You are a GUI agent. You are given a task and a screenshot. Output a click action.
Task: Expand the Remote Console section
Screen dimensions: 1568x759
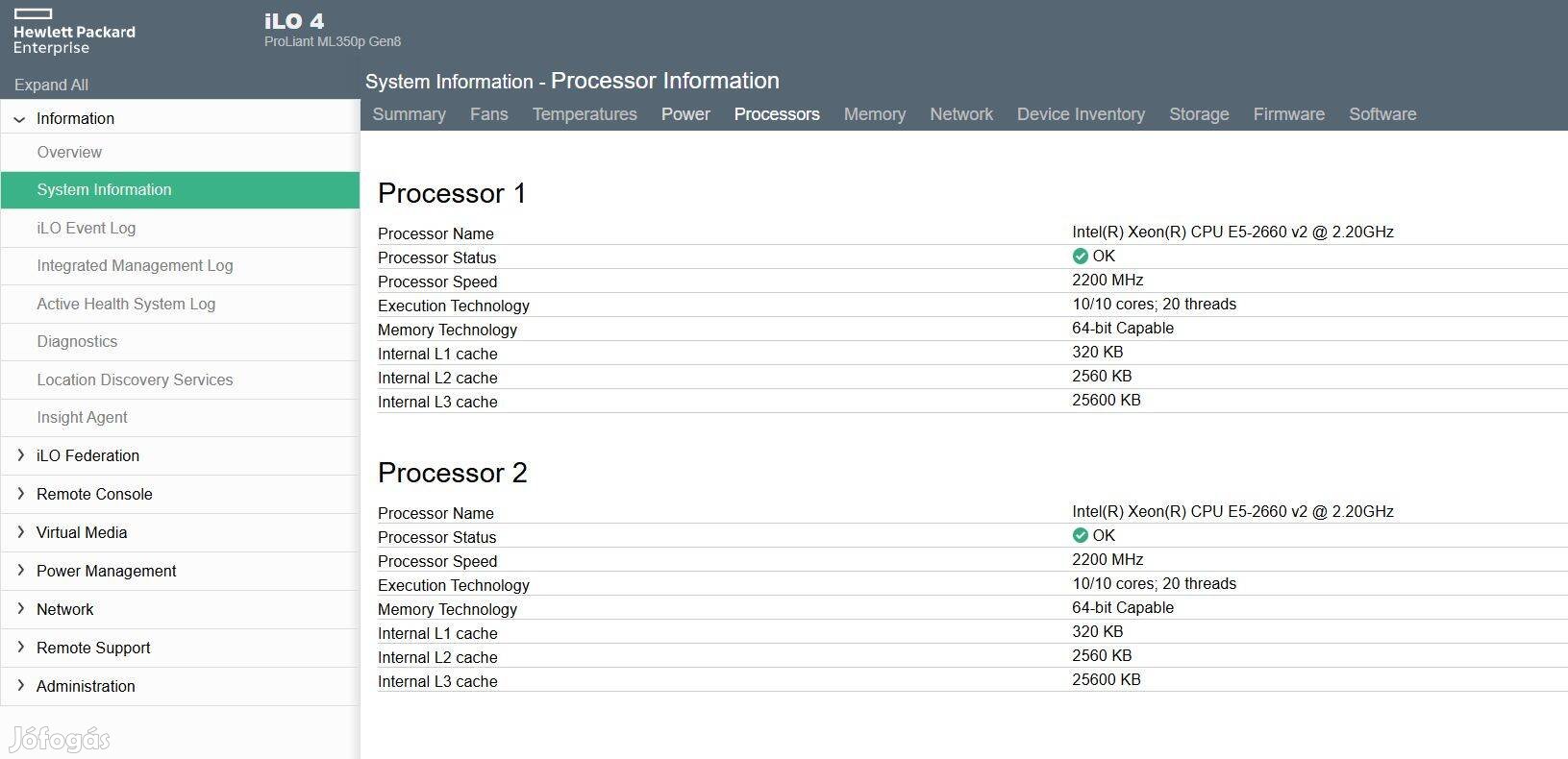point(20,494)
